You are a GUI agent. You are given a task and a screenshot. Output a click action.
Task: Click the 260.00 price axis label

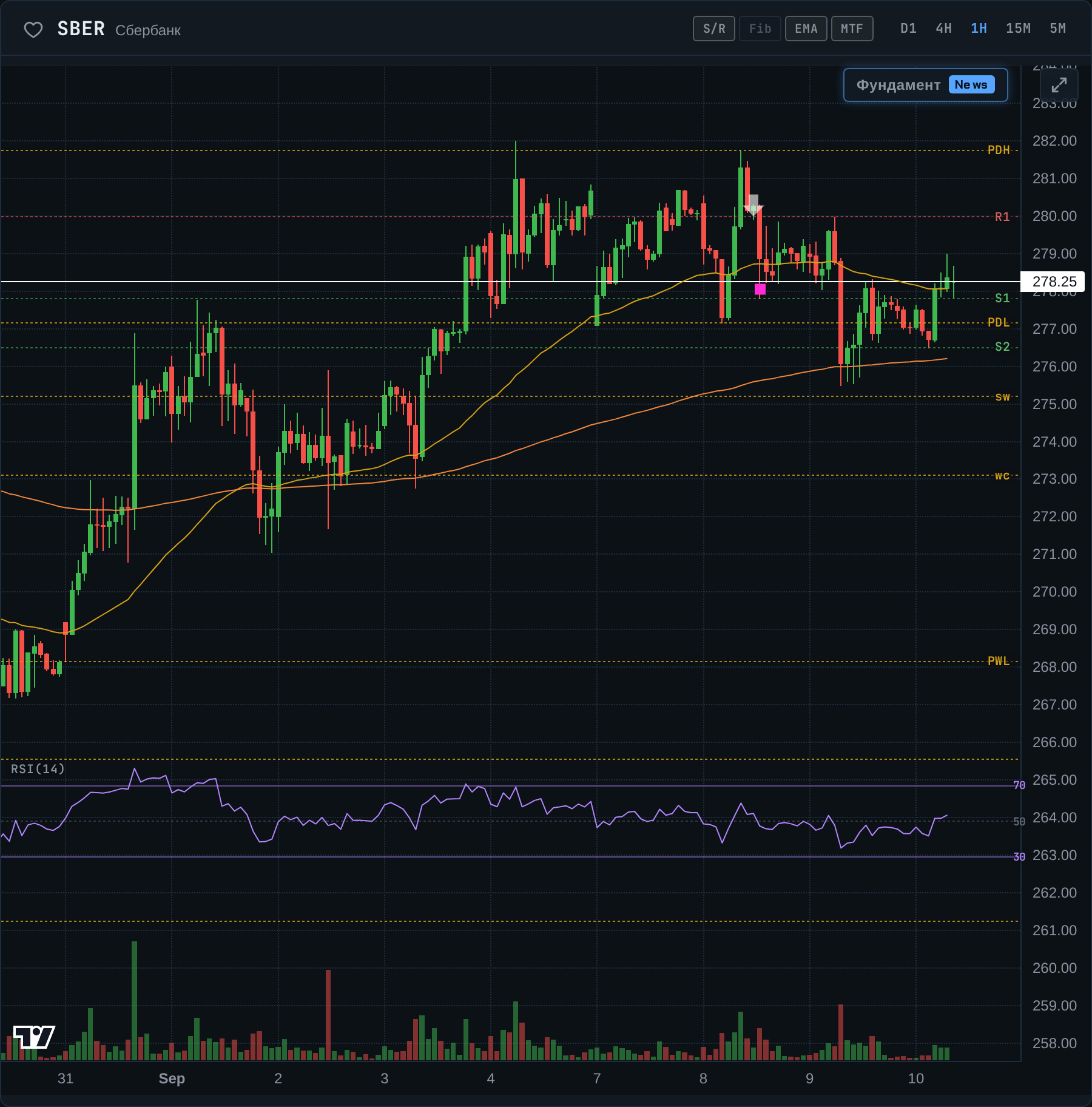tap(1054, 968)
